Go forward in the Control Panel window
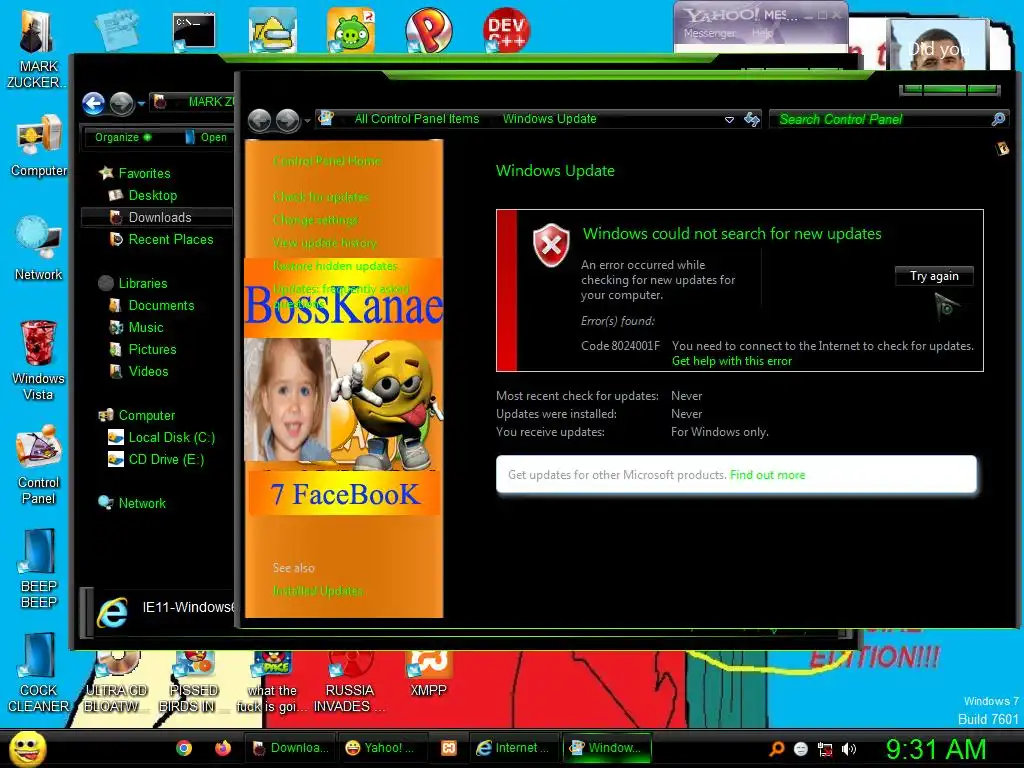 pyautogui.click(x=287, y=120)
